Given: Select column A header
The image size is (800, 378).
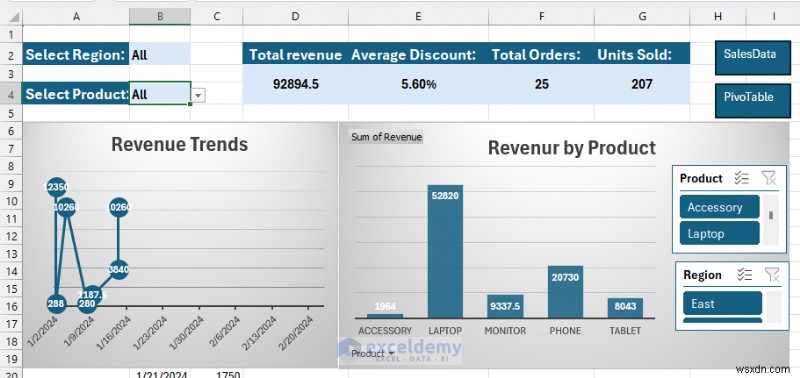Looking at the screenshot, I should pyautogui.click(x=76, y=17).
